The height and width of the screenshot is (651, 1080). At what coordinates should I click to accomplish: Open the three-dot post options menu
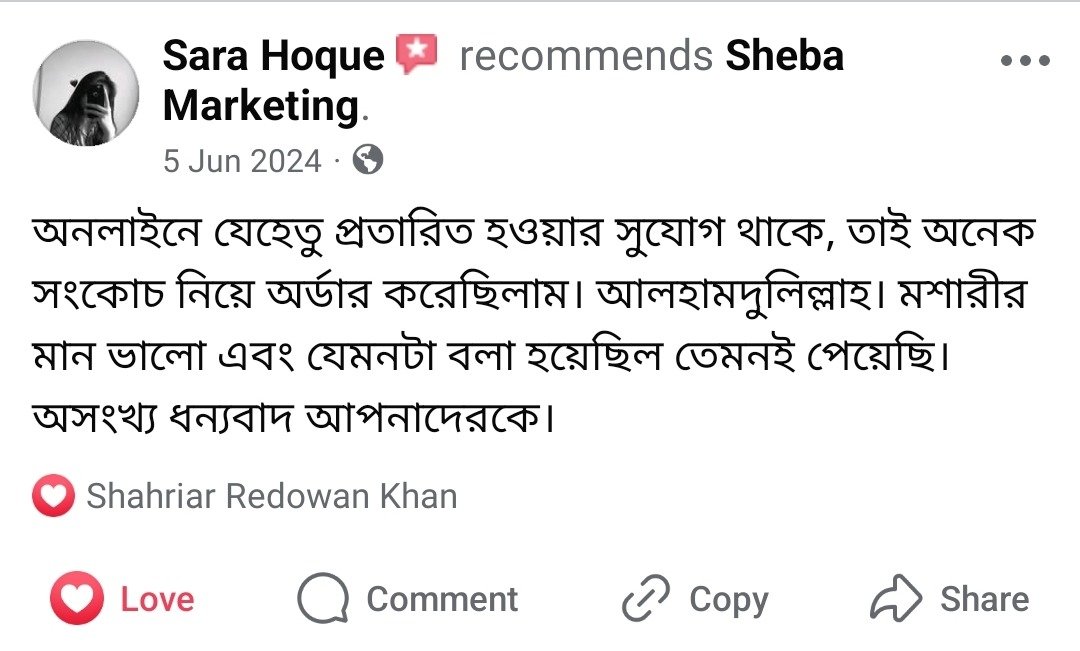pos(1026,60)
